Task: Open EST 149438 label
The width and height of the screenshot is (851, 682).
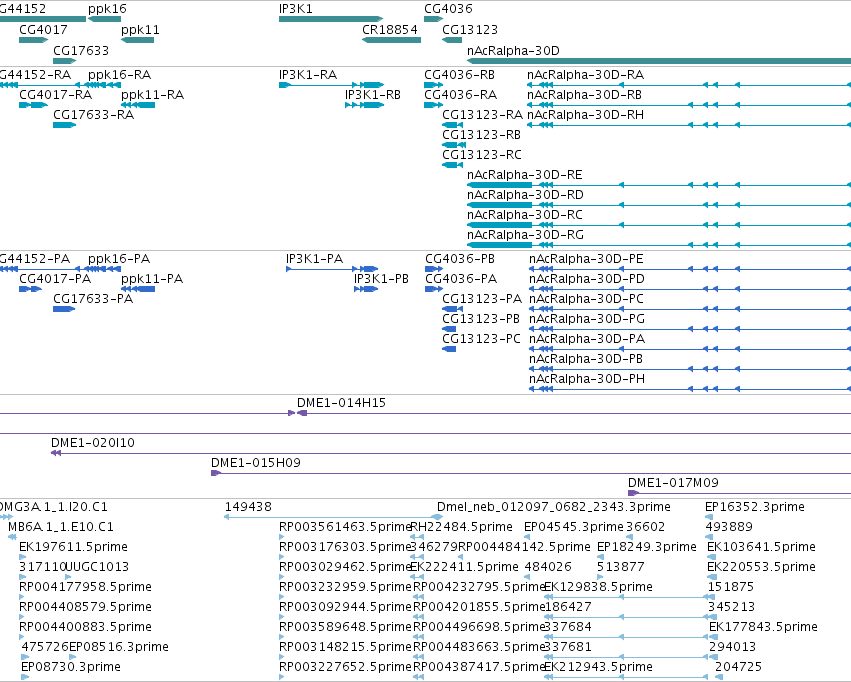Action: (x=248, y=507)
